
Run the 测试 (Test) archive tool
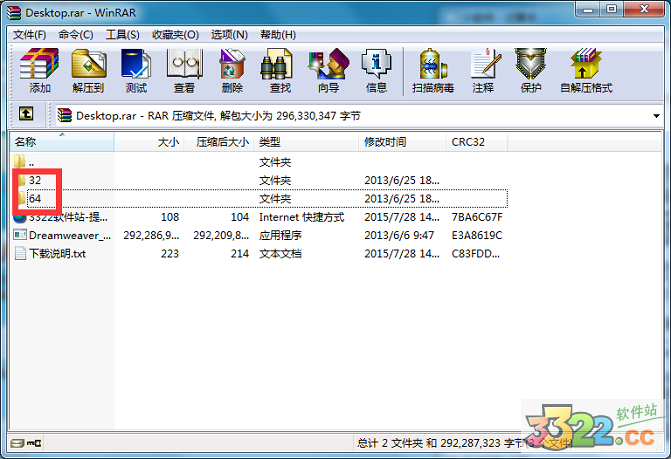click(136, 70)
